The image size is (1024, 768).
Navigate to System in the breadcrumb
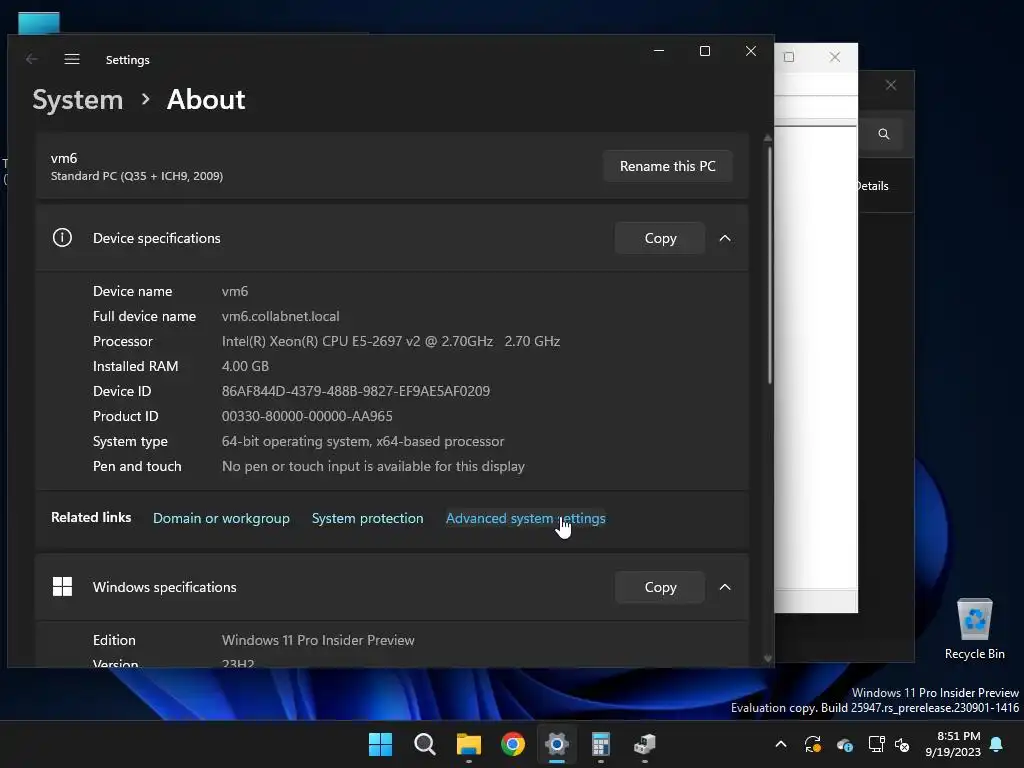pyautogui.click(x=78, y=100)
